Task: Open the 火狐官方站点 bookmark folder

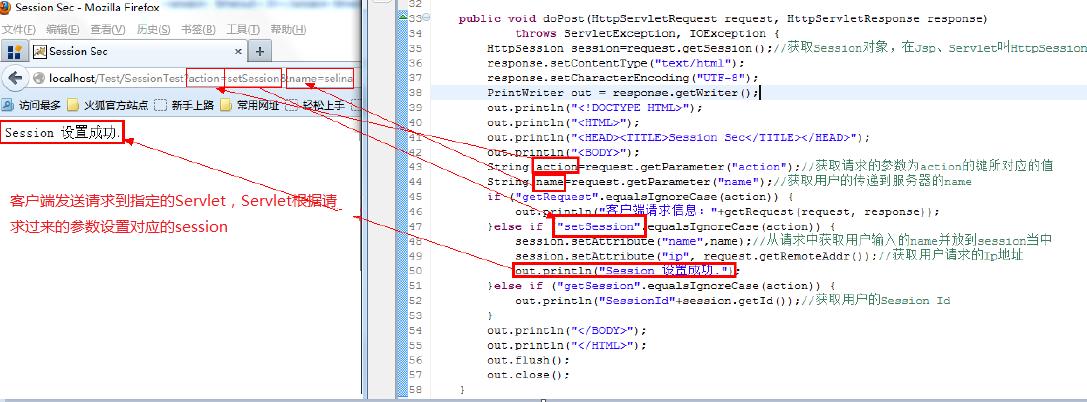Action: click(x=107, y=106)
